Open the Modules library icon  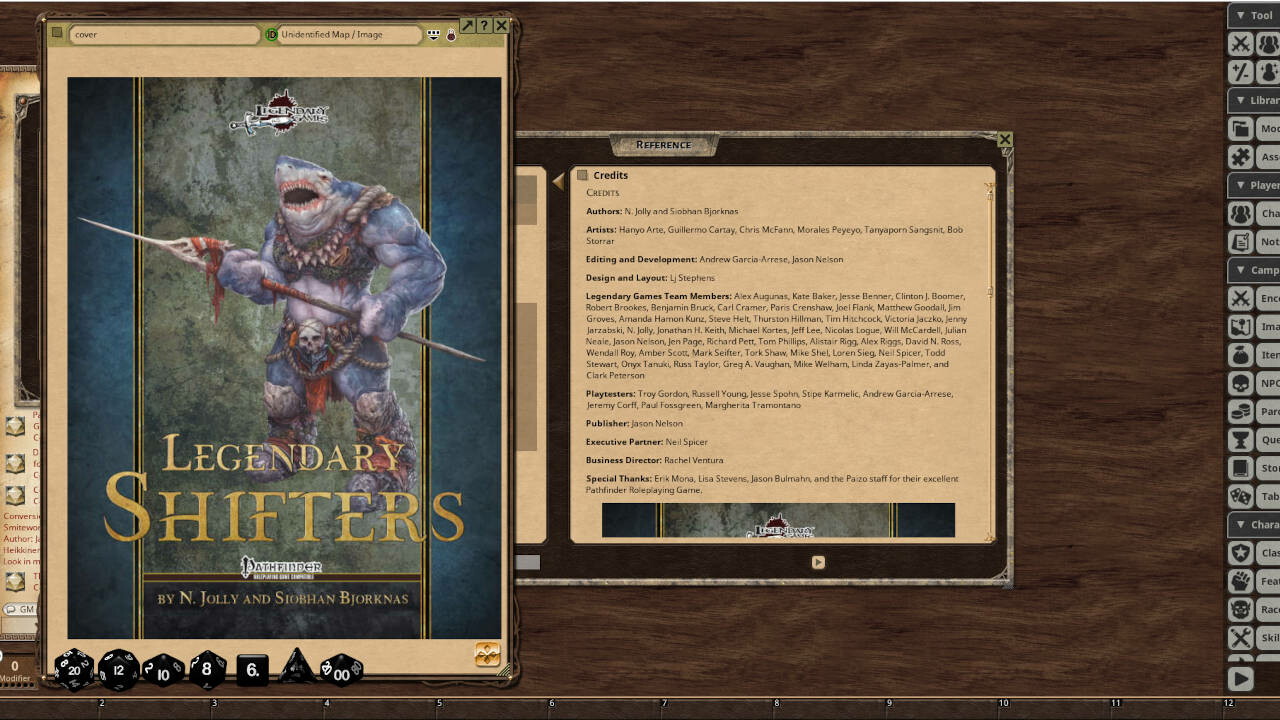click(1240, 128)
